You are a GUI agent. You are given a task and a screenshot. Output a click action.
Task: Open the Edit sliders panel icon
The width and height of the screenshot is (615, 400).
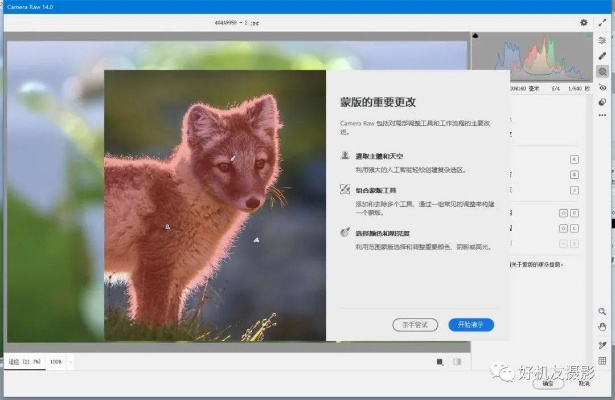coord(602,40)
